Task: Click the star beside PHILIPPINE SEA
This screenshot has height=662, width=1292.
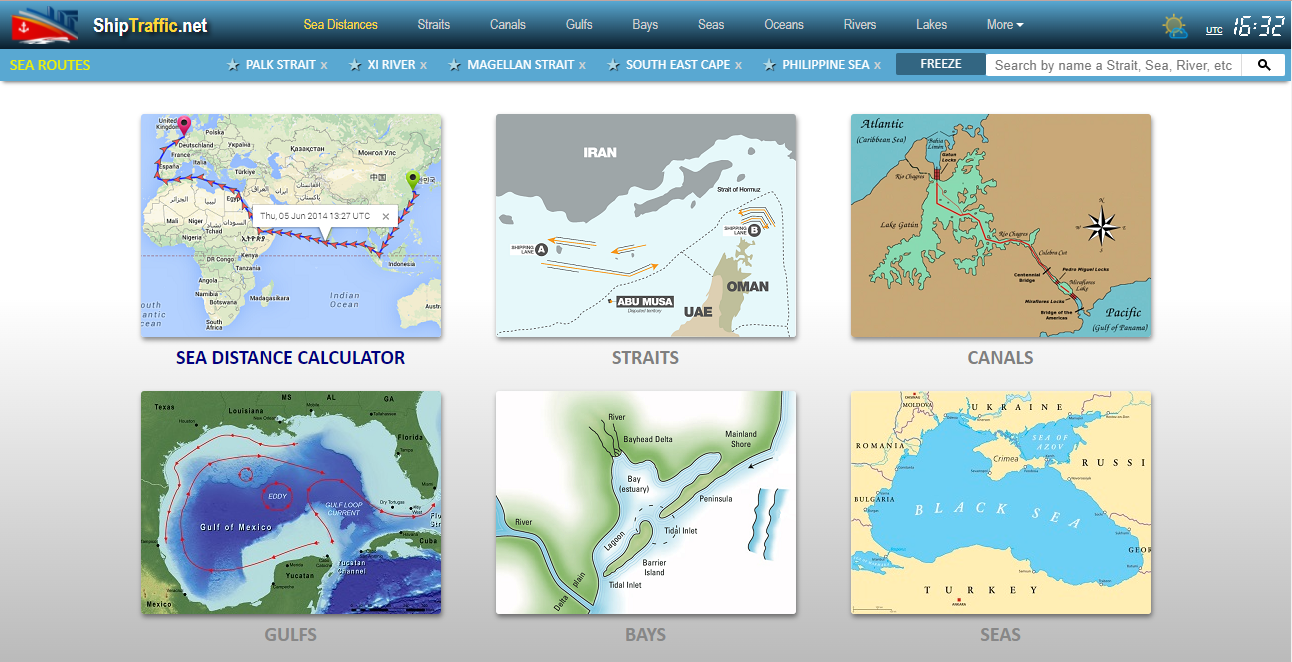Action: pyautogui.click(x=770, y=64)
